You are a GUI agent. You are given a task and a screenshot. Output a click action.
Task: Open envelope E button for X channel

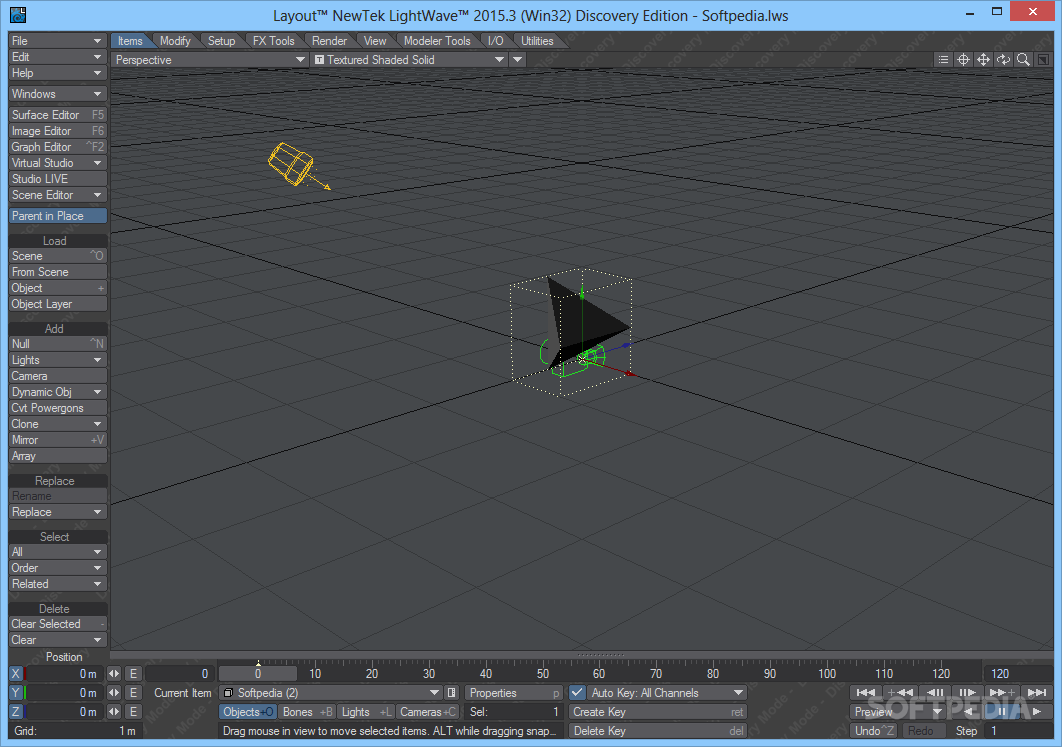point(133,673)
